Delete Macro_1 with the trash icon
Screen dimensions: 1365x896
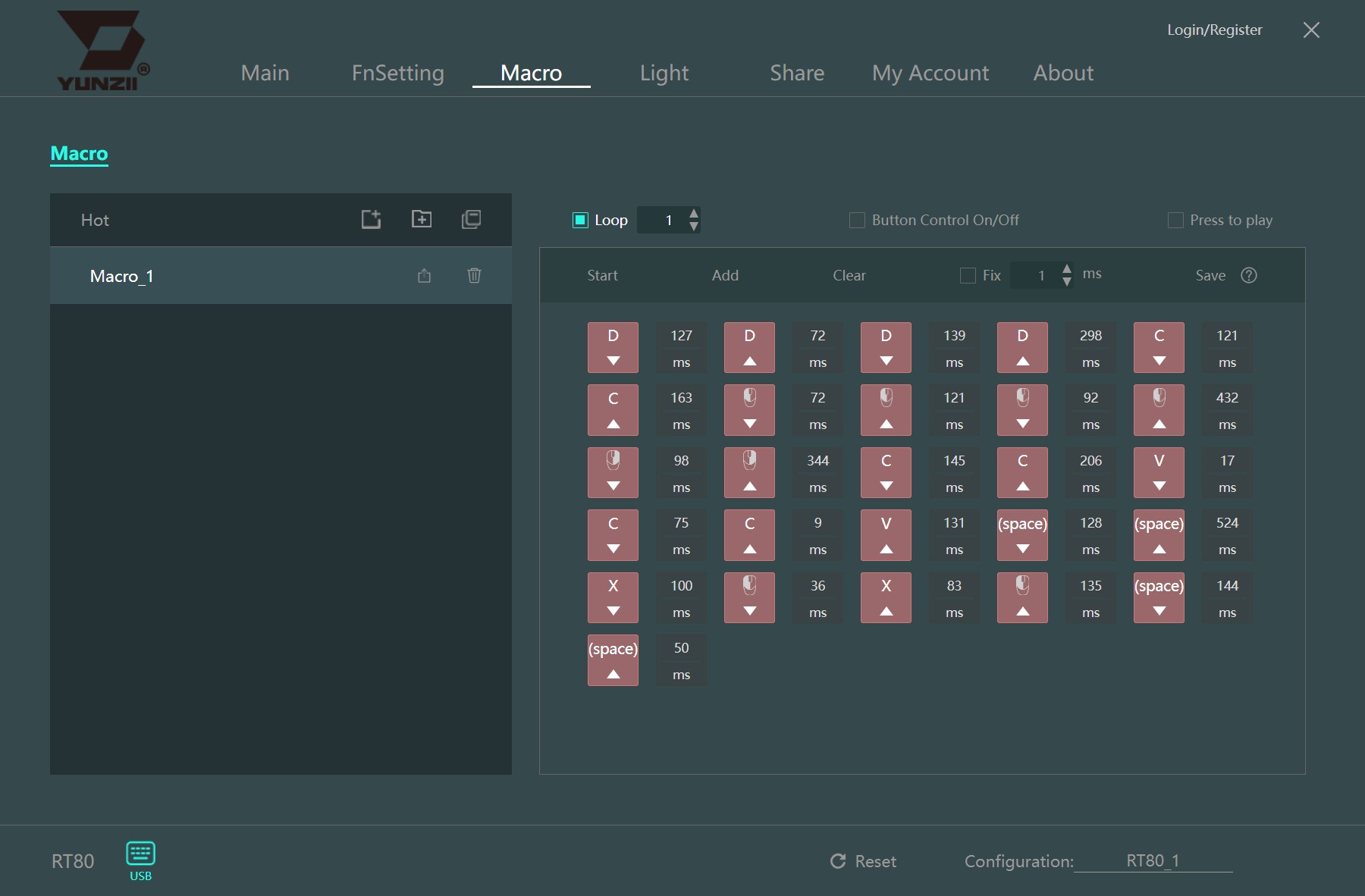474,275
